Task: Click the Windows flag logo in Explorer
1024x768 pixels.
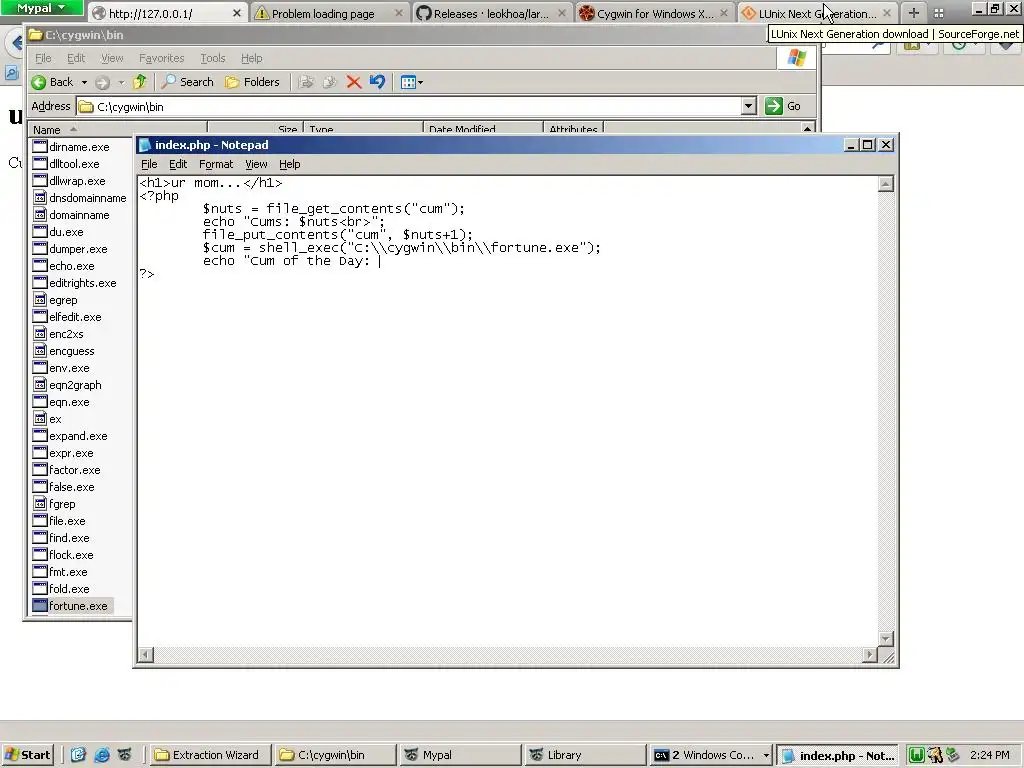Action: [x=796, y=58]
